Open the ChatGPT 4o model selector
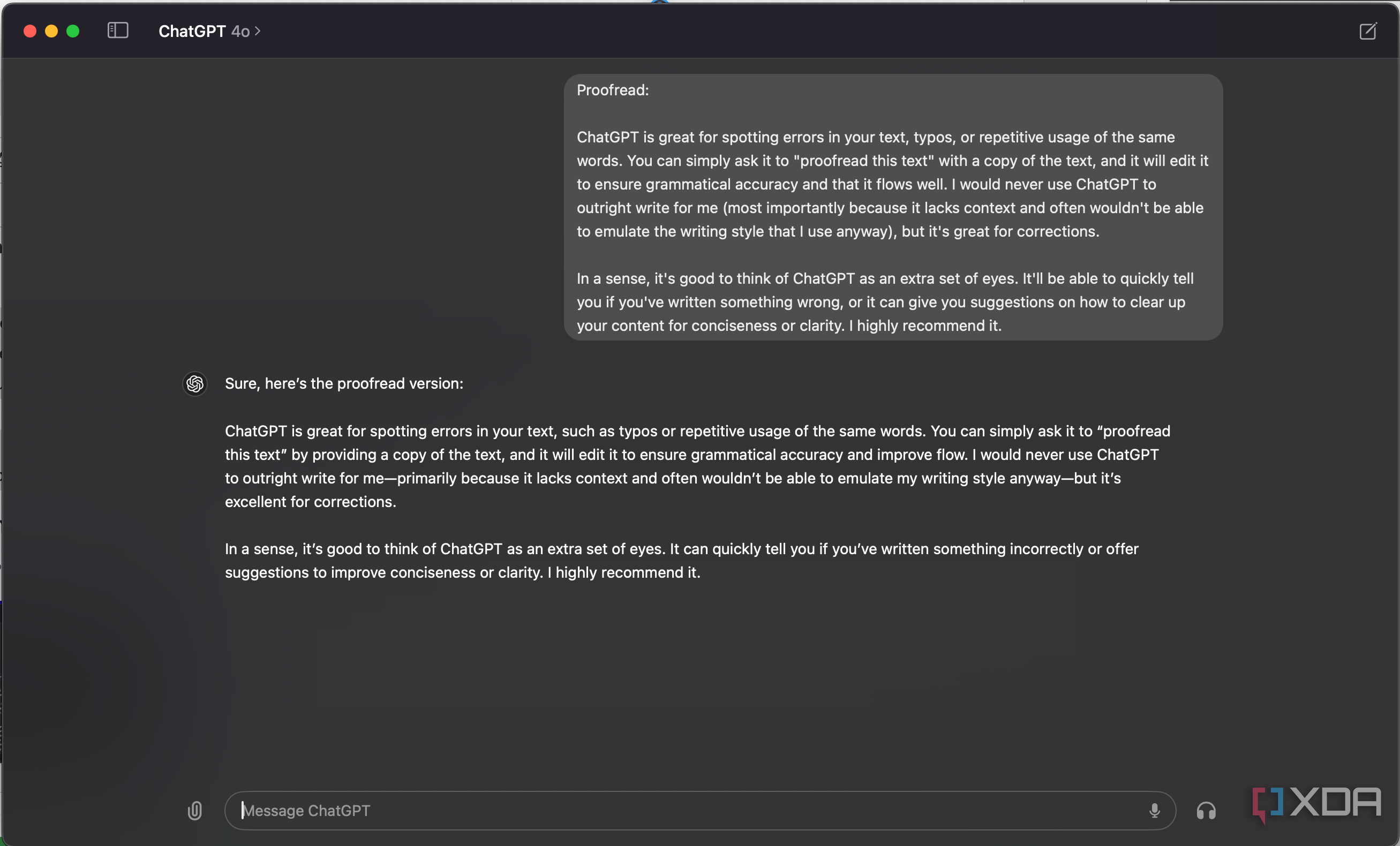The height and width of the screenshot is (846, 1400). pos(209,31)
